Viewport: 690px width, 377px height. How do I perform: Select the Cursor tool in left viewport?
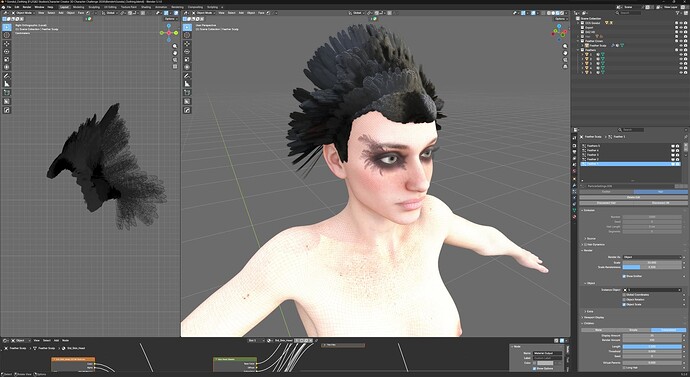(x=7, y=35)
